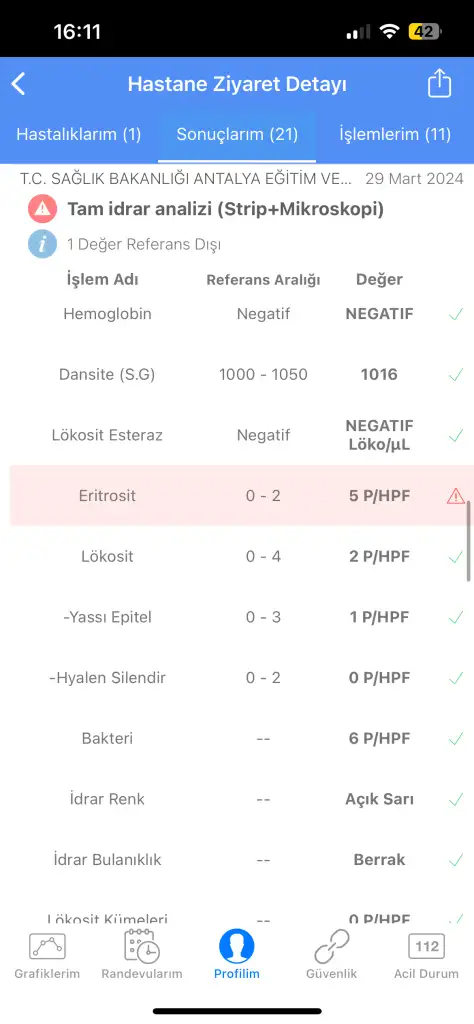Tap the blue info icon next to Referans Dışı
The width and height of the screenshot is (474, 1024).
click(x=42, y=245)
